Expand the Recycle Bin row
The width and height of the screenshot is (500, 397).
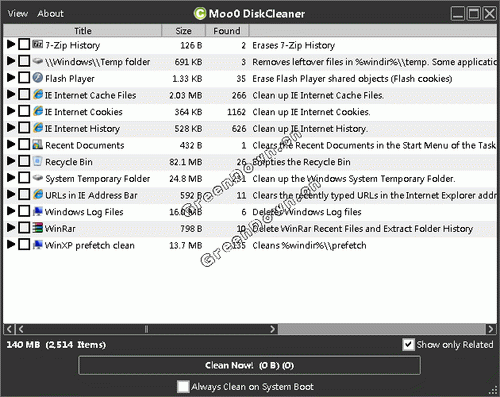pos(11,161)
